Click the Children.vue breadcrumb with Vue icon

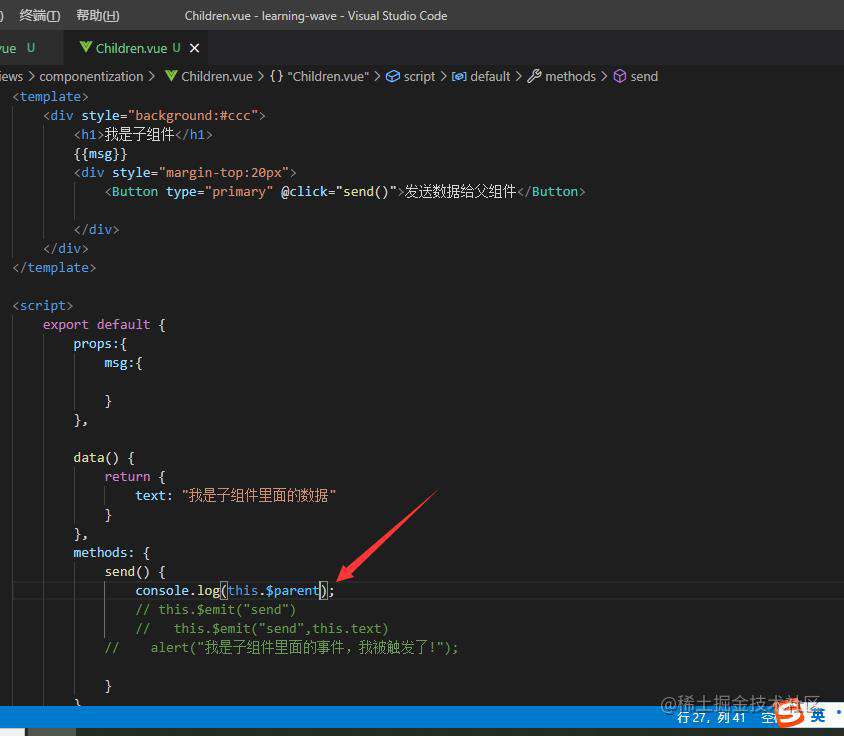pos(209,76)
